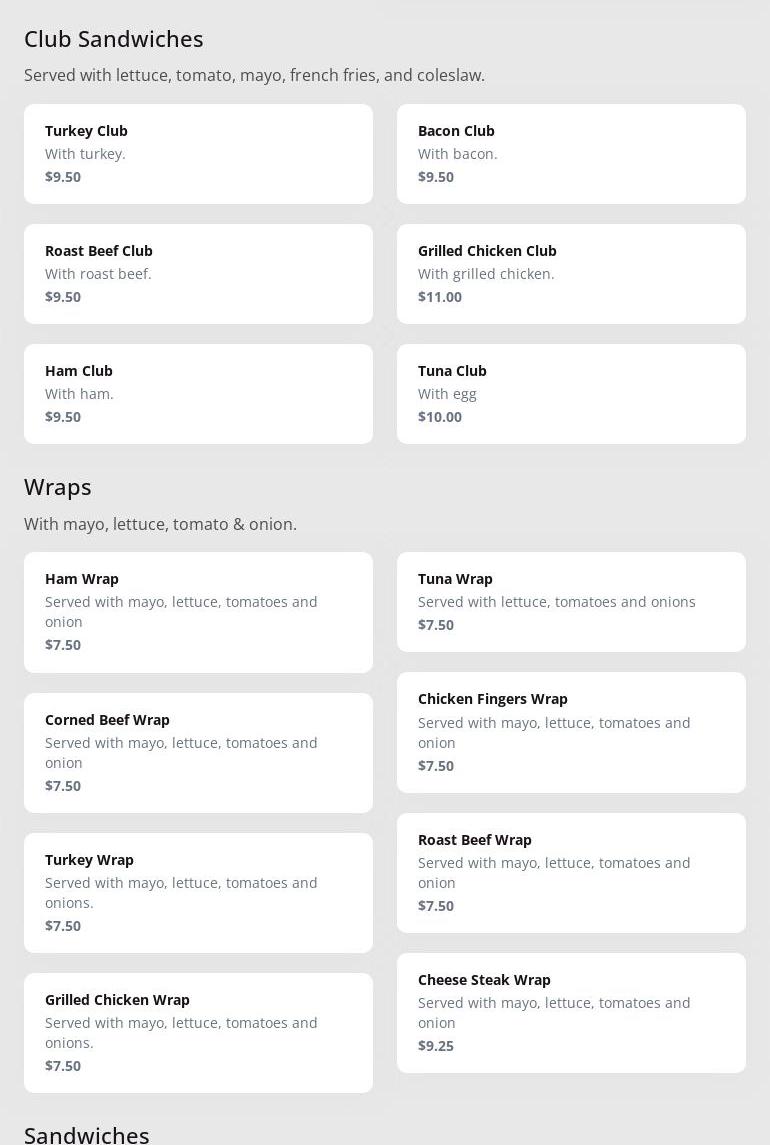Pick the Turkey Wrap item
The width and height of the screenshot is (770, 1145).
click(x=198, y=893)
